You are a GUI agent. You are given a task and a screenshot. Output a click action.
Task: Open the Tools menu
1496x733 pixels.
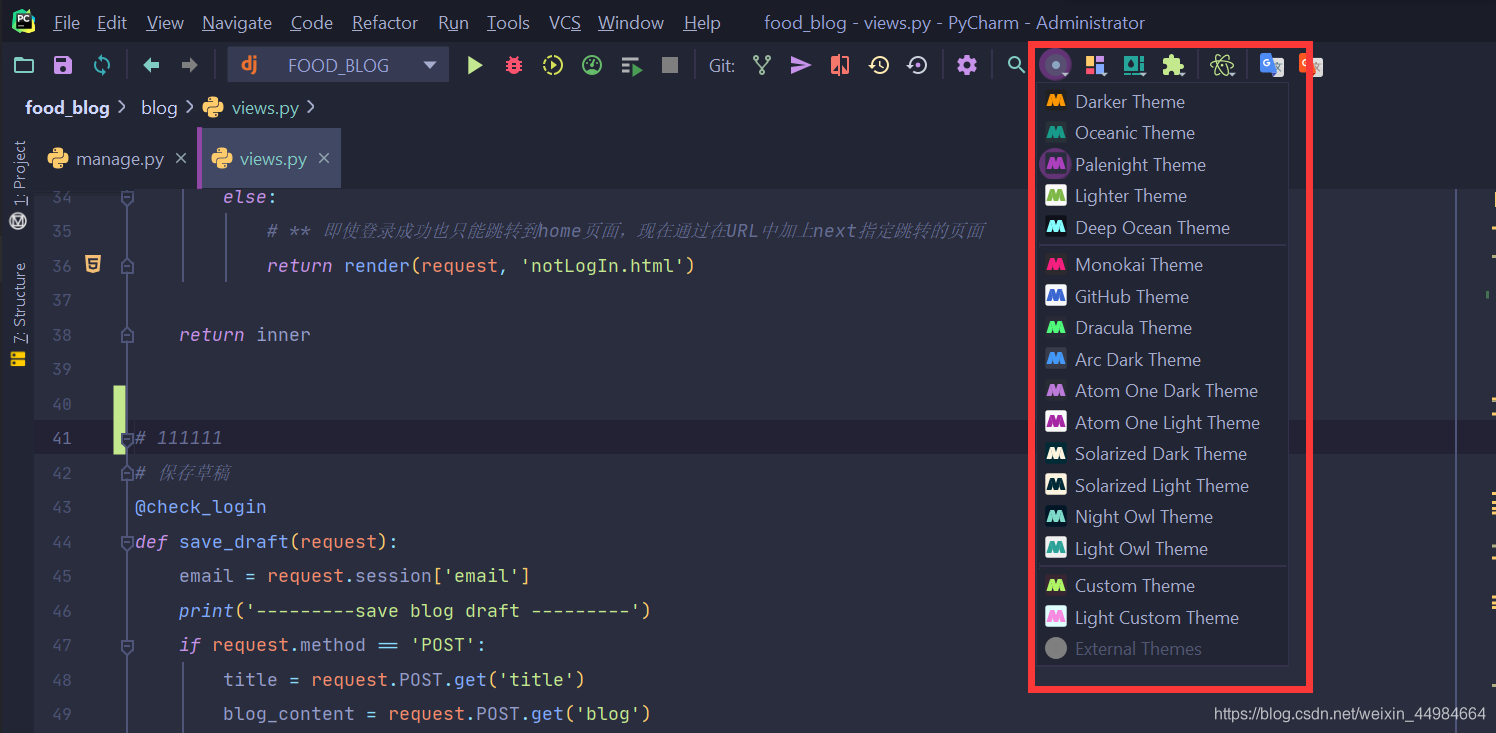508,23
